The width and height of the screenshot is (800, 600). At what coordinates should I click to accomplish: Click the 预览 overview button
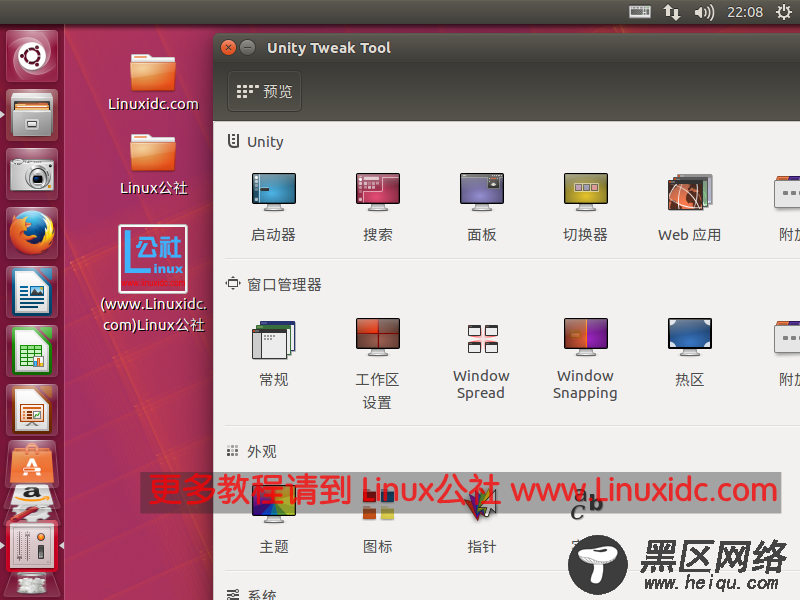point(264,91)
